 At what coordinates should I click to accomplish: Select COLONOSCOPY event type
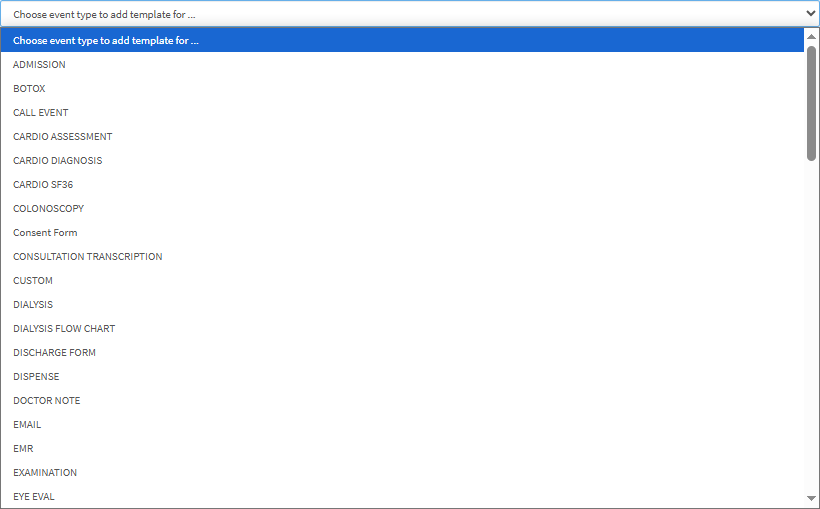tap(402, 209)
